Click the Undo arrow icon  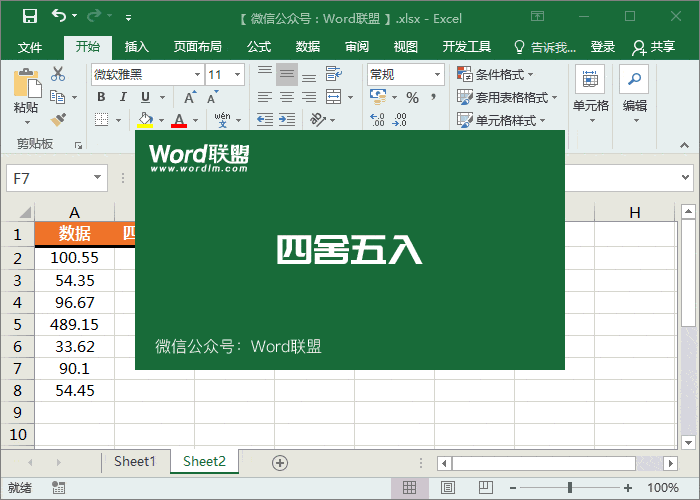[x=59, y=16]
